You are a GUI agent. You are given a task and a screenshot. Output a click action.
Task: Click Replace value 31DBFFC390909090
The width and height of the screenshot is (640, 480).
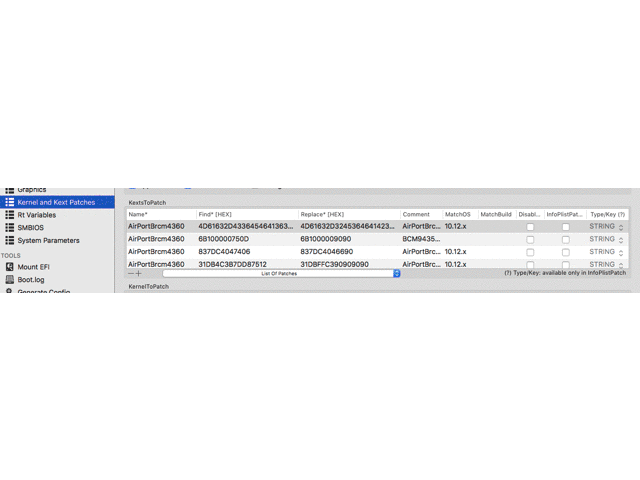[x=334, y=264]
